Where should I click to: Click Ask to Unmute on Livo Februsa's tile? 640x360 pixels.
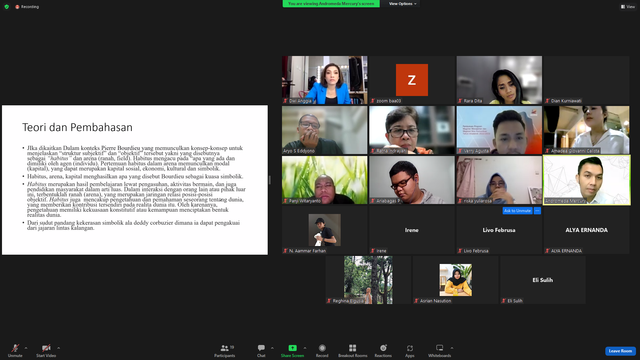517,211
